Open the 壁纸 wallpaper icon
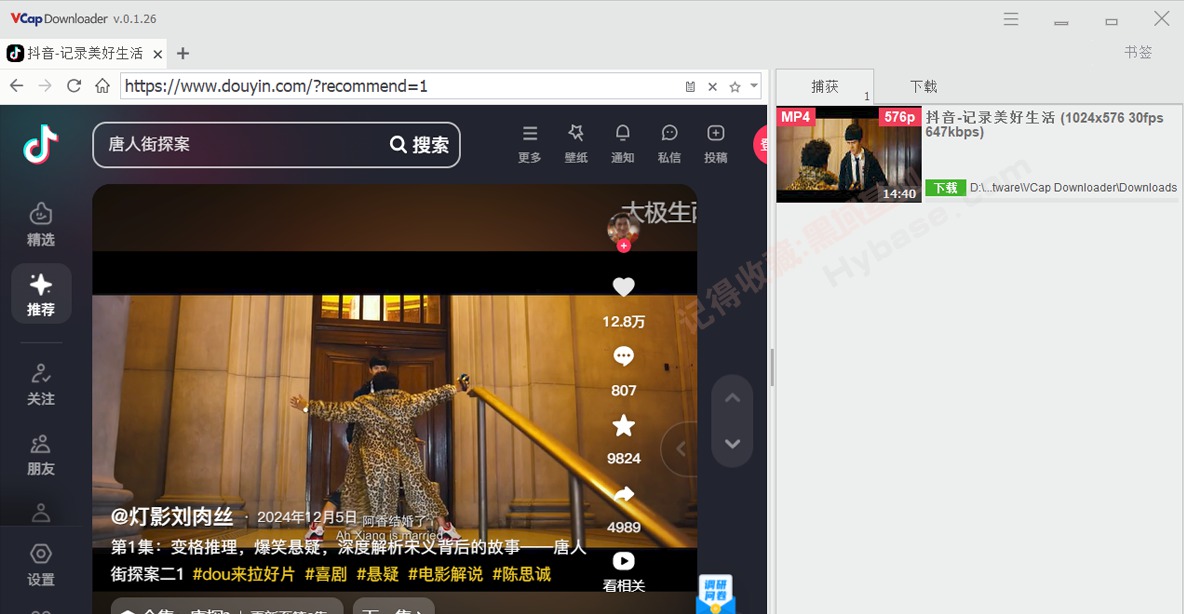1184x614 pixels. 576,134
